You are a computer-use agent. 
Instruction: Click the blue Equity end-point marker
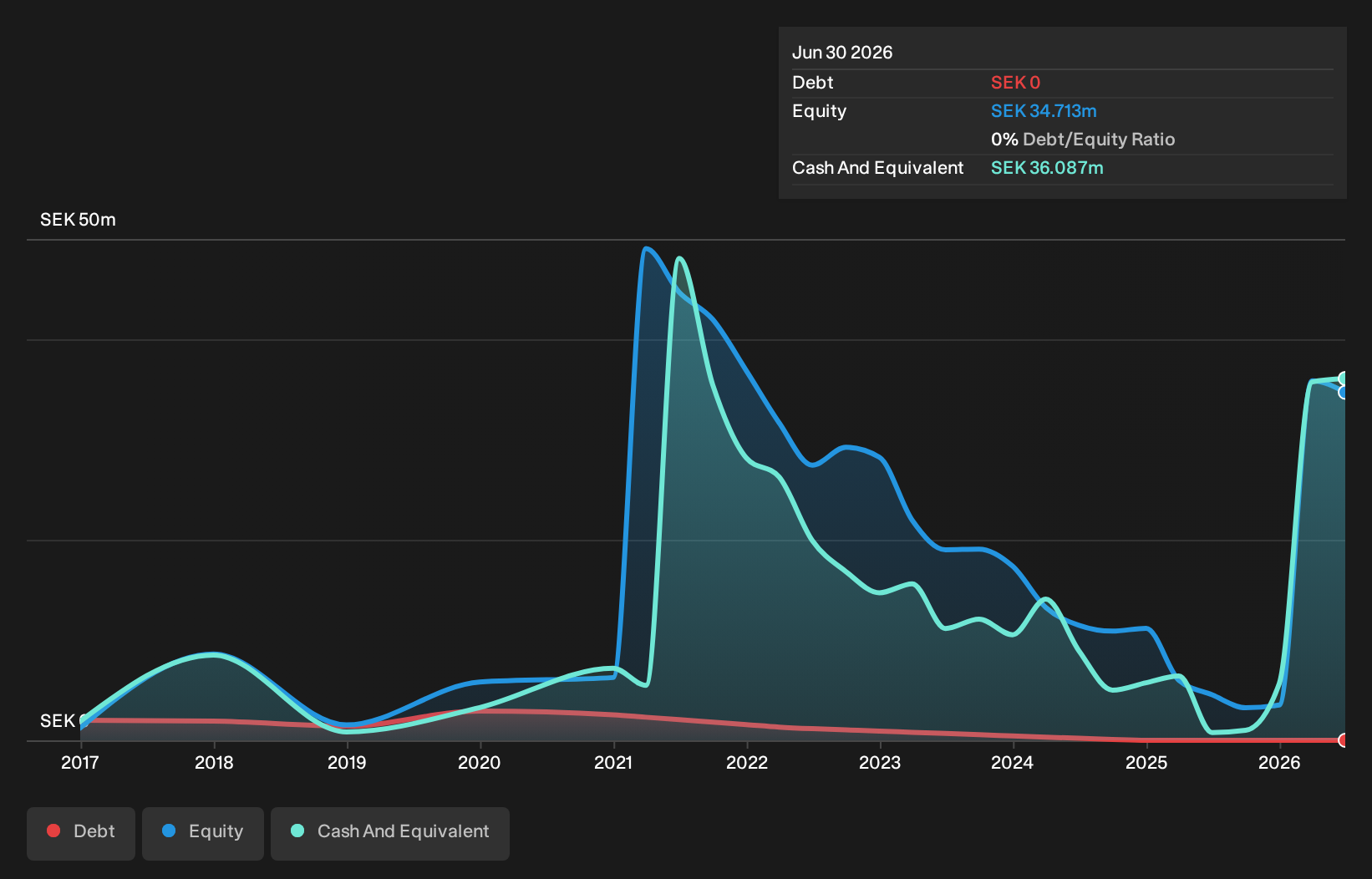[x=1344, y=392]
